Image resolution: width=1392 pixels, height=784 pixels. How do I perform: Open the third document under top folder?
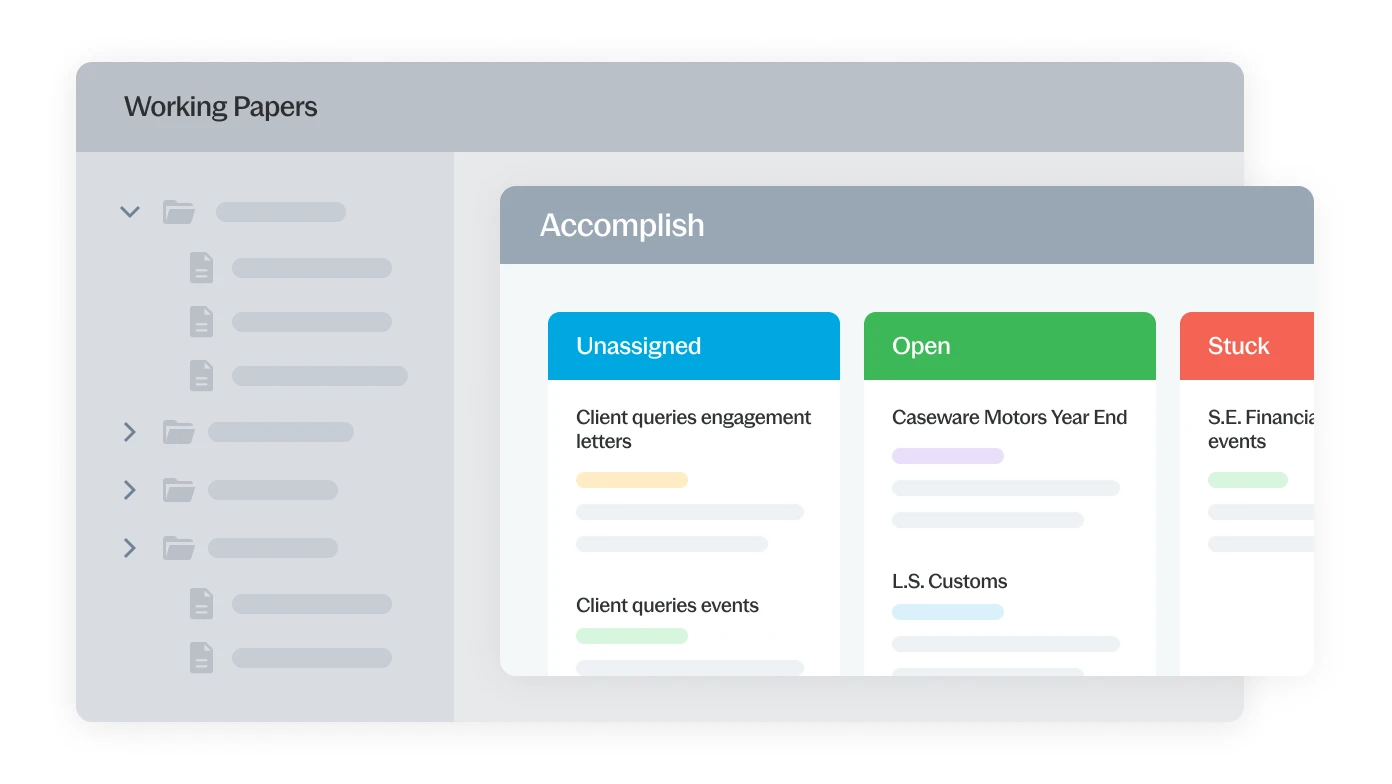click(202, 376)
